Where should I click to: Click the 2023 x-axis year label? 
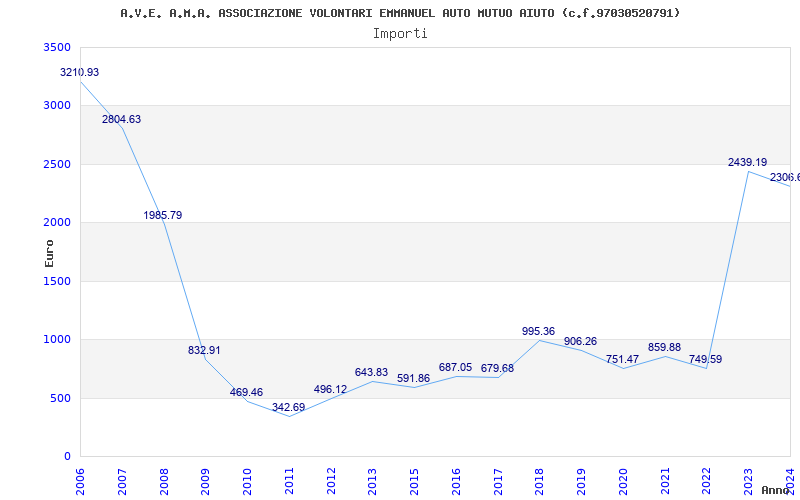click(748, 481)
